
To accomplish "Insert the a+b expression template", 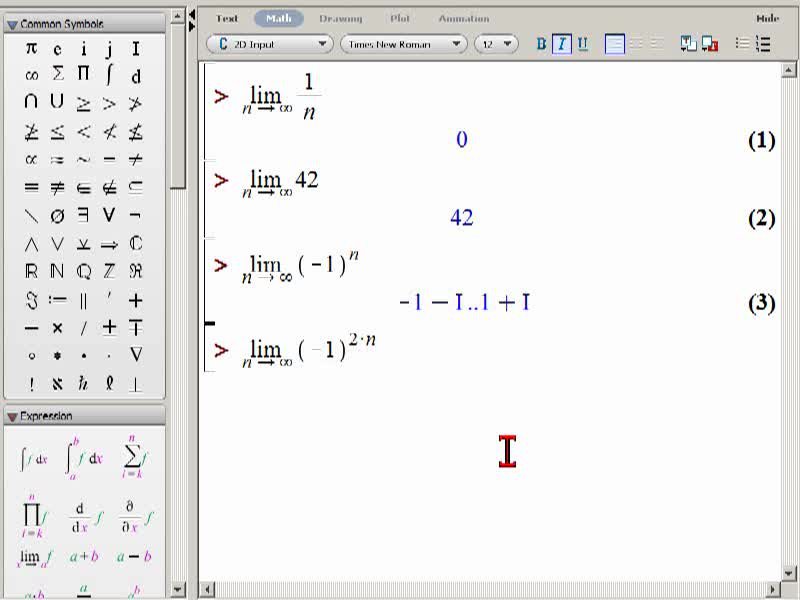I will [84, 556].
